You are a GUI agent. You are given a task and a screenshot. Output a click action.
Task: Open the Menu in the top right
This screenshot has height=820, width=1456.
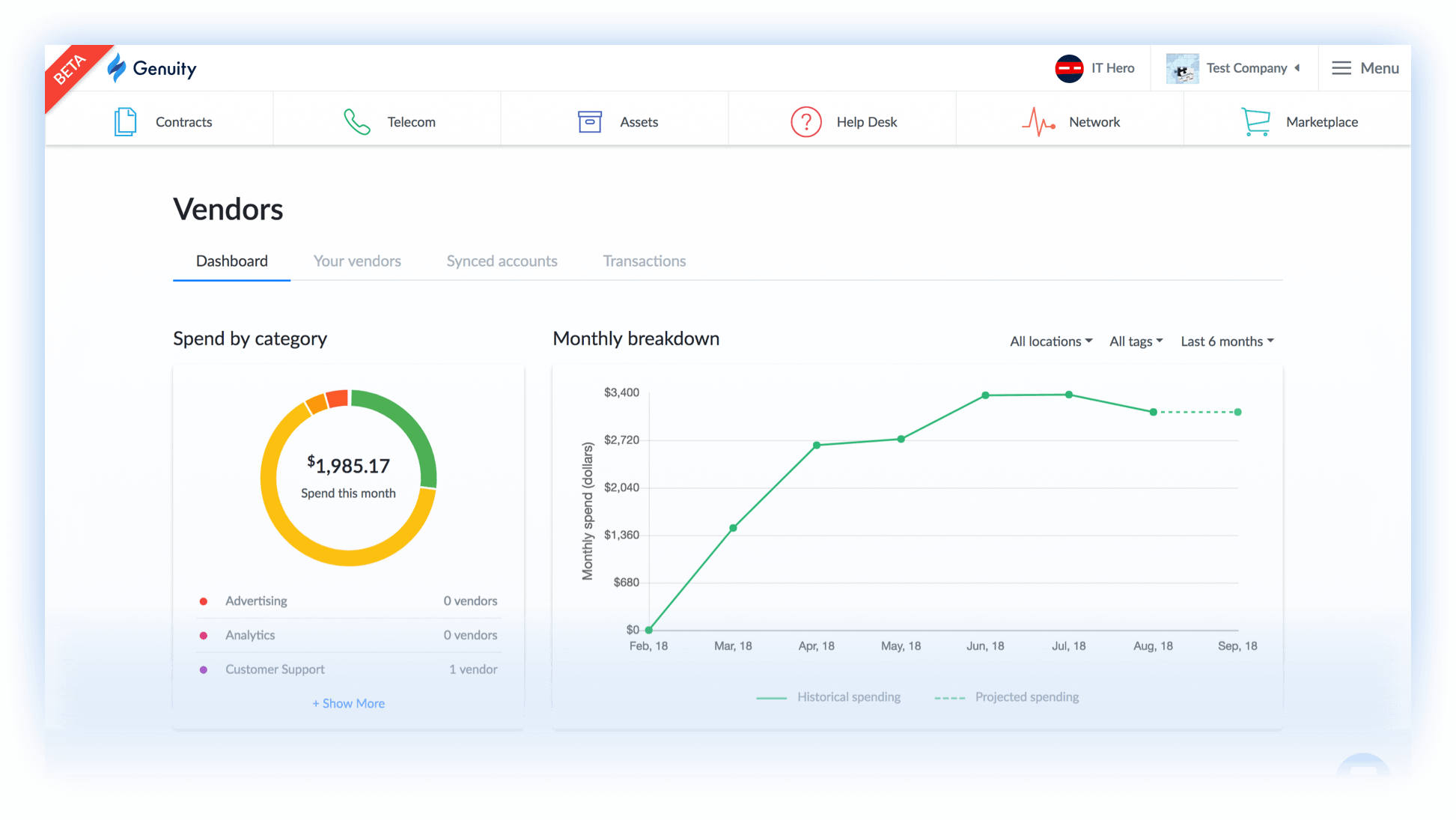pyautogui.click(x=1365, y=68)
